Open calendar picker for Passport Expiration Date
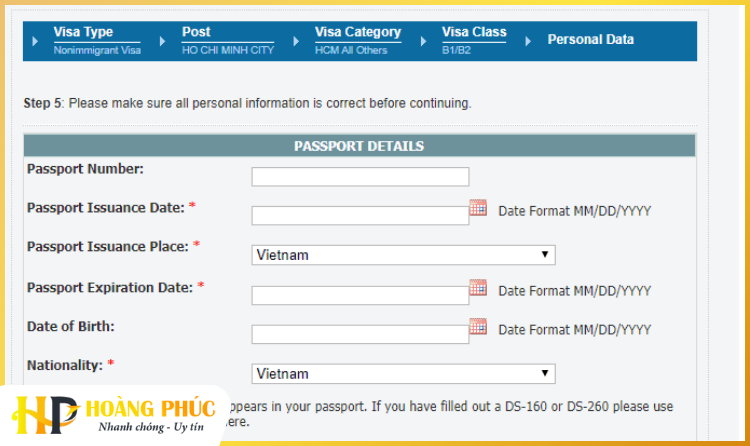Image resolution: width=750 pixels, height=446 pixels. click(478, 288)
